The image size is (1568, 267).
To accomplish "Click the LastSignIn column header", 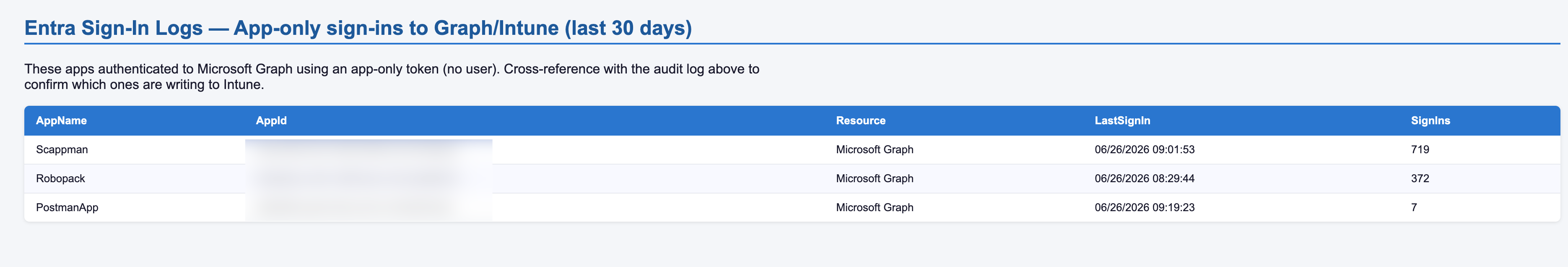I will pos(1122,121).
